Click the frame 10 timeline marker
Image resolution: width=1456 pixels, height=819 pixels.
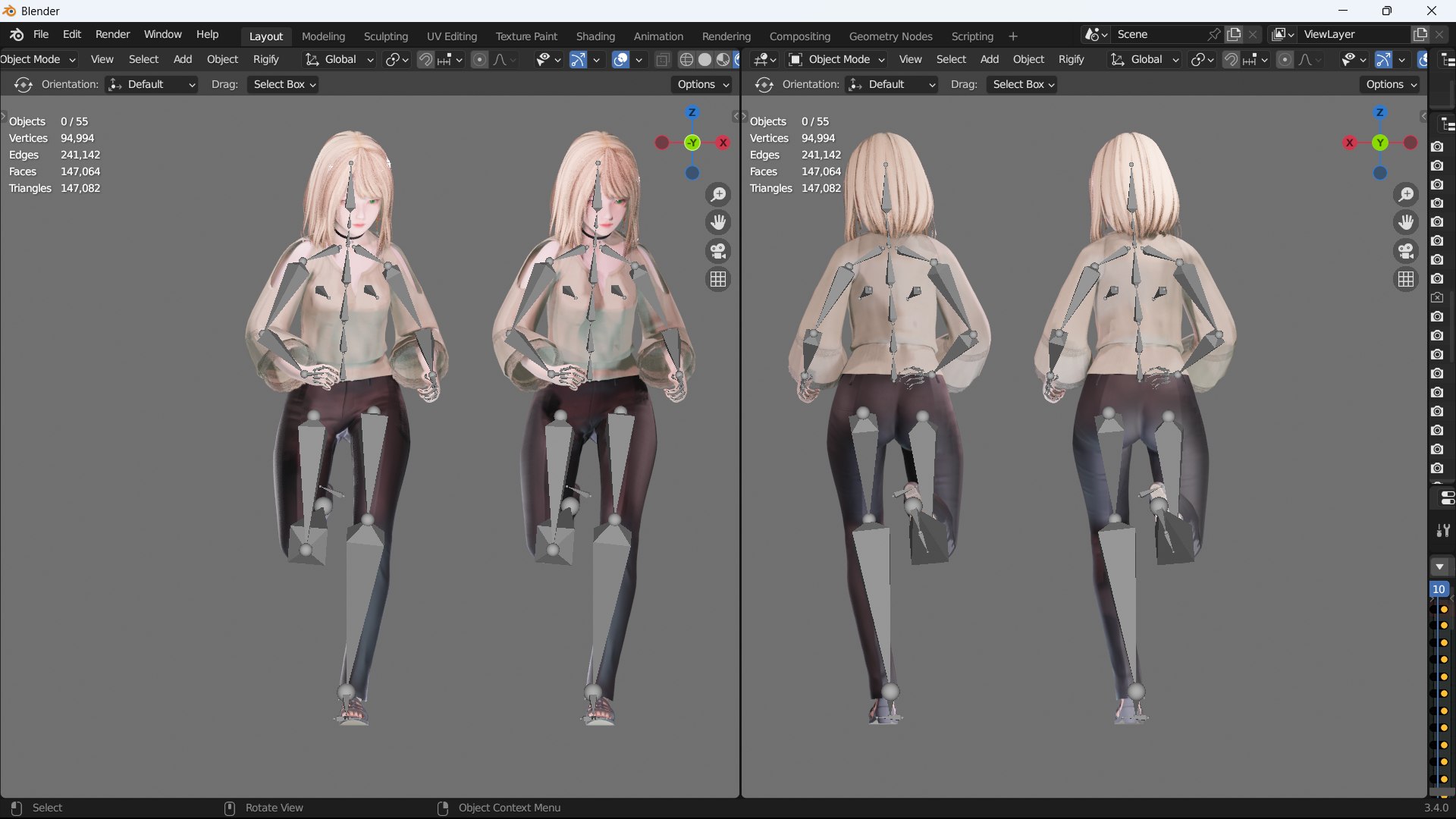[x=1439, y=589]
